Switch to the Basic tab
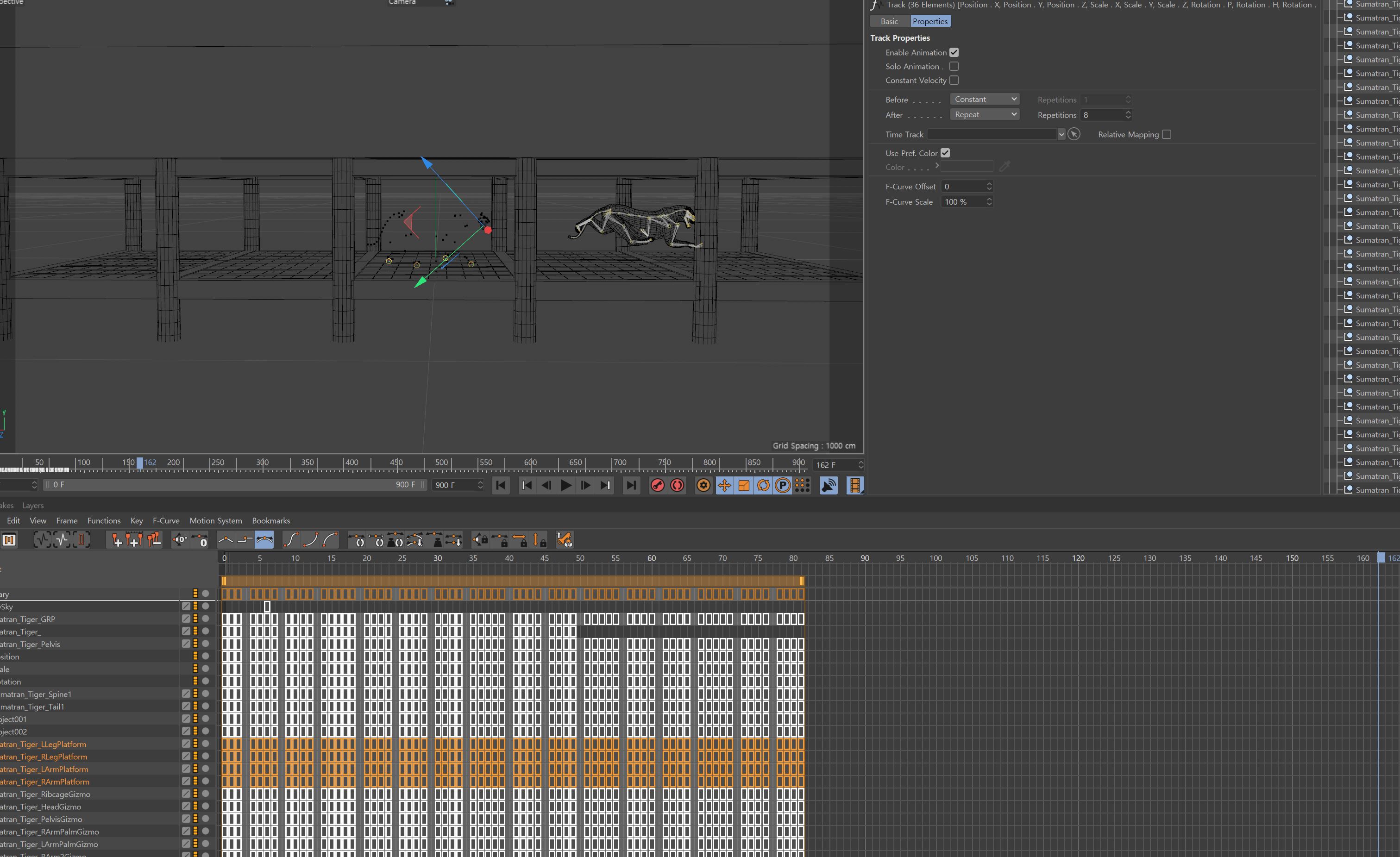Viewport: 1400px width, 857px height. coord(890,21)
